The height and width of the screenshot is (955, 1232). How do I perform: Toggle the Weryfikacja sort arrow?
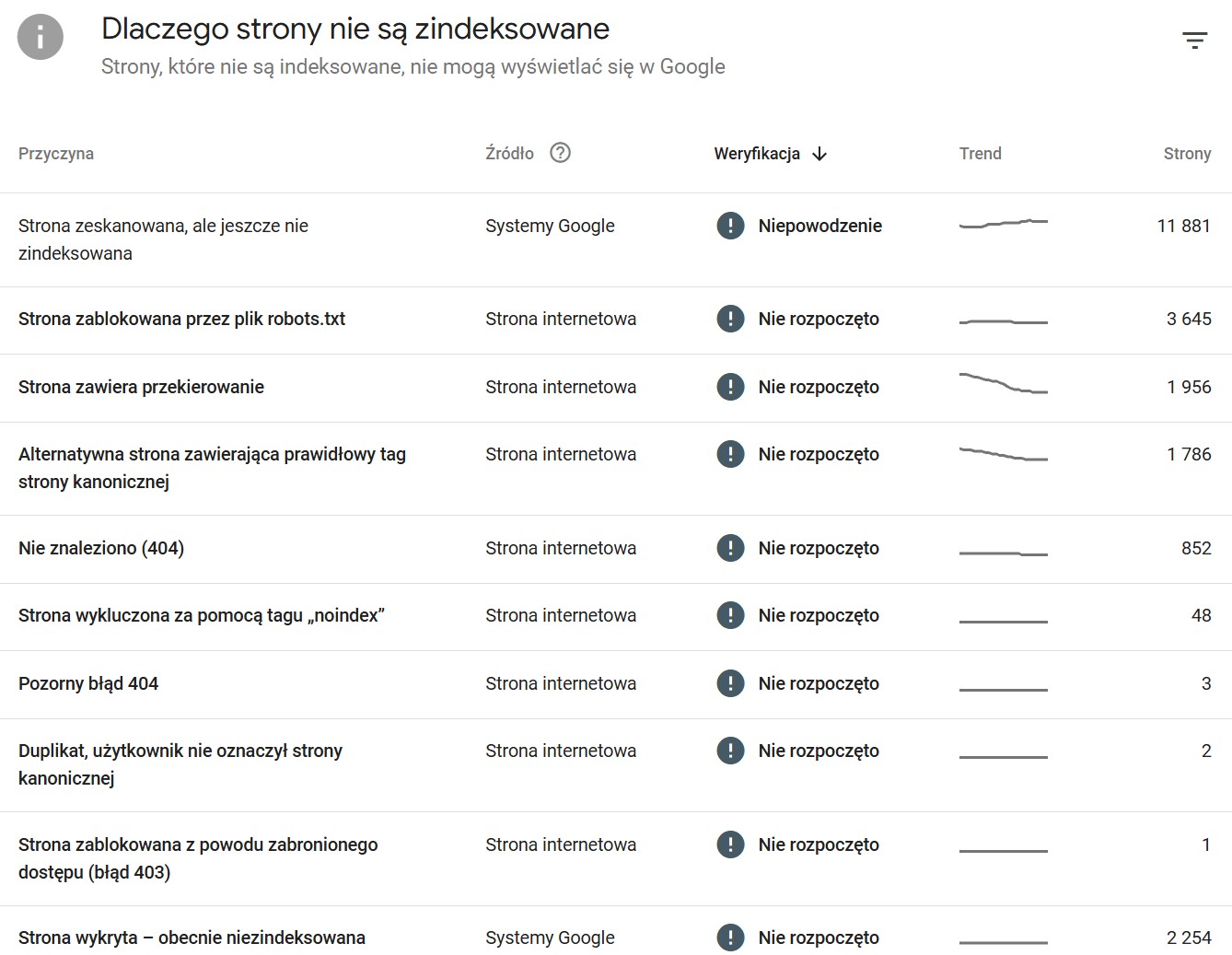tap(819, 154)
